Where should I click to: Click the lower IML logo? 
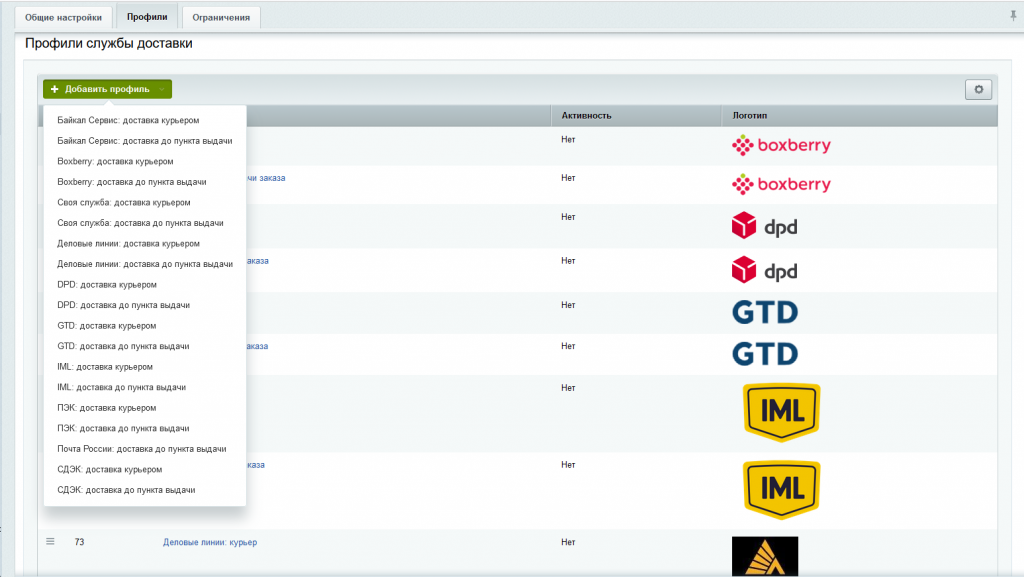click(x=782, y=490)
